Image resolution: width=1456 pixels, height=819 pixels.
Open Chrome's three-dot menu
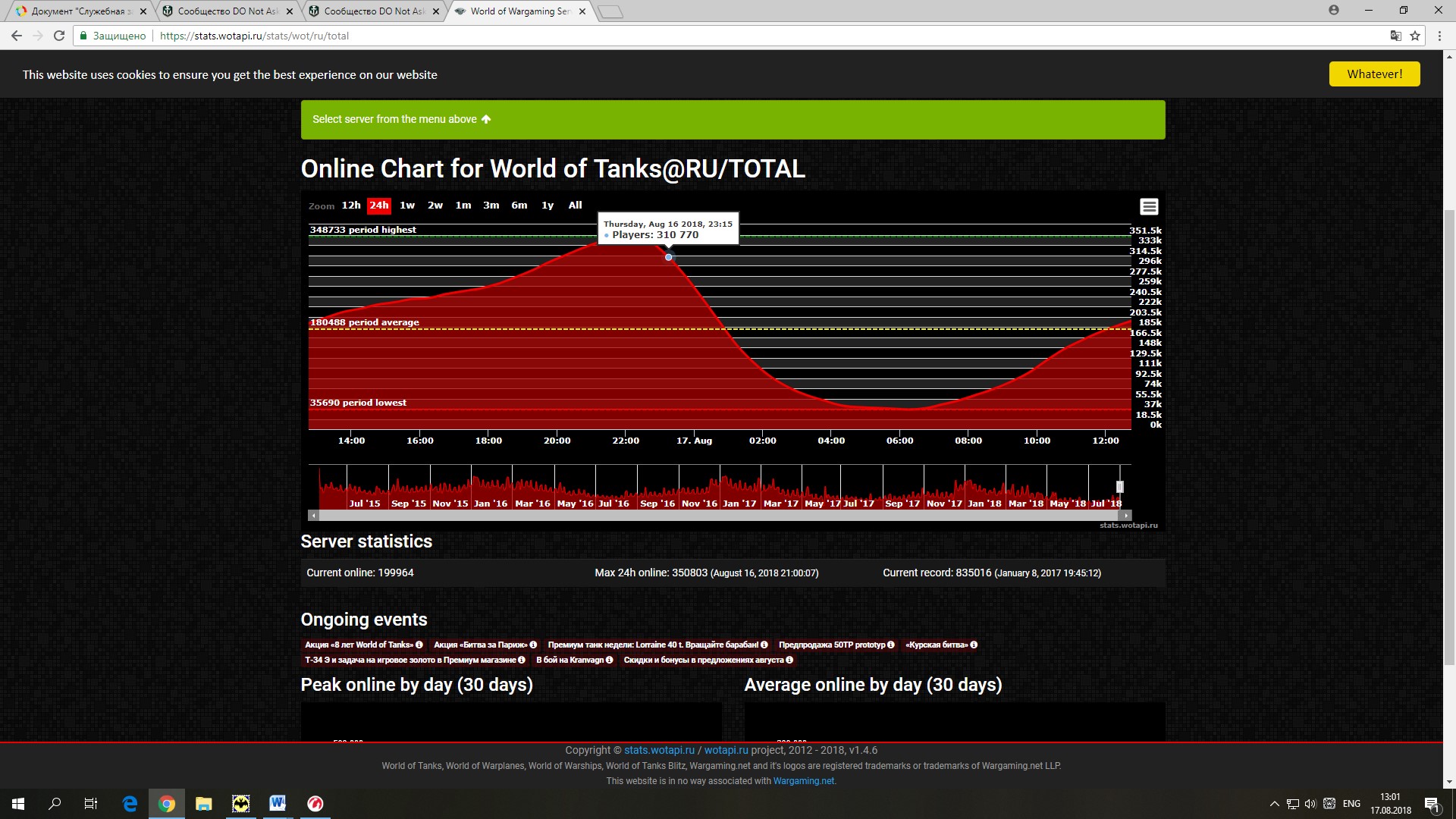pyautogui.click(x=1439, y=36)
